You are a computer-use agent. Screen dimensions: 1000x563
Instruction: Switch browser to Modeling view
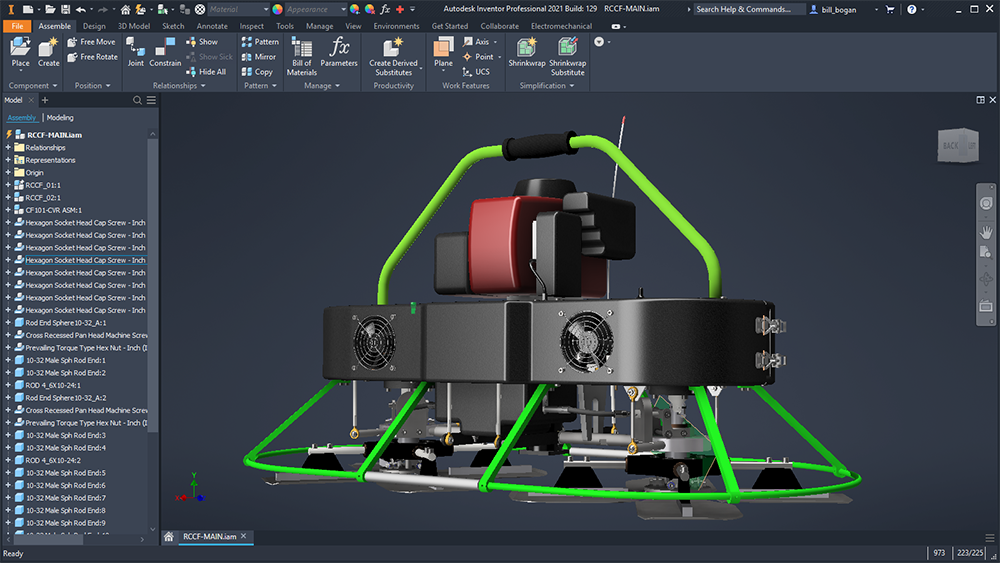(x=60, y=118)
